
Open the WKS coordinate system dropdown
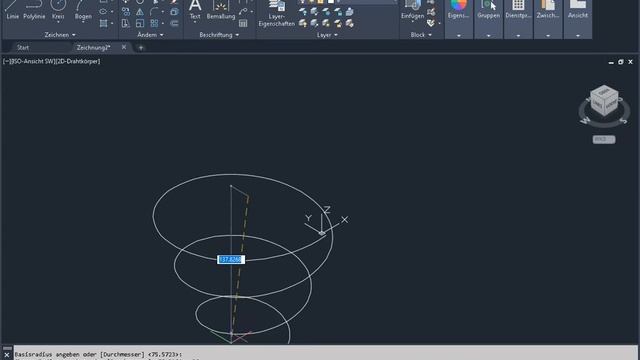[x=604, y=140]
